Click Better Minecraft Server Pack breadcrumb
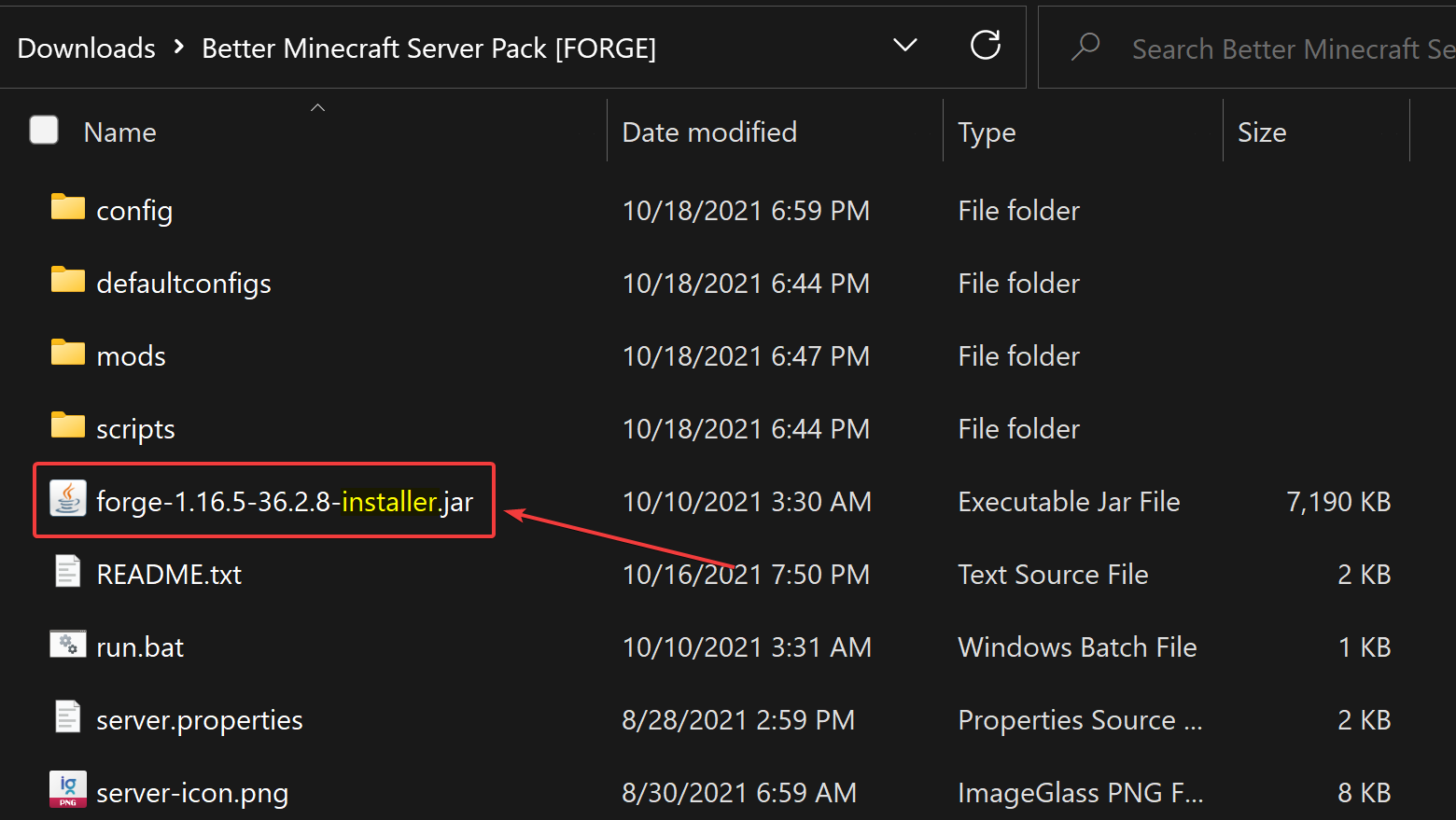Screen dimensions: 1456x820 pos(428,49)
